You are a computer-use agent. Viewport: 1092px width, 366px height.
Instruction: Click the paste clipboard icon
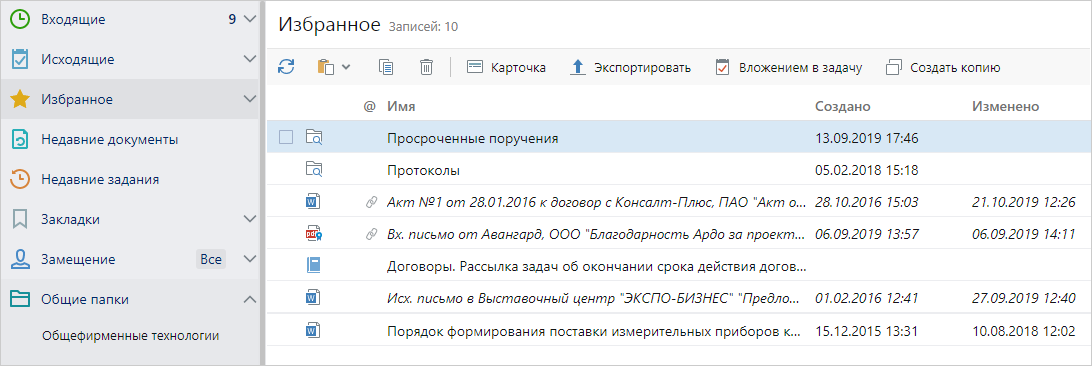[x=325, y=67]
